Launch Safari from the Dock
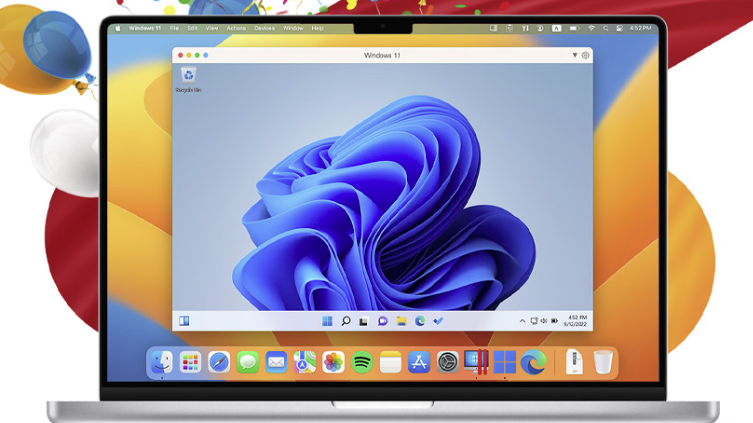Image resolution: width=753 pixels, height=423 pixels. (219, 362)
